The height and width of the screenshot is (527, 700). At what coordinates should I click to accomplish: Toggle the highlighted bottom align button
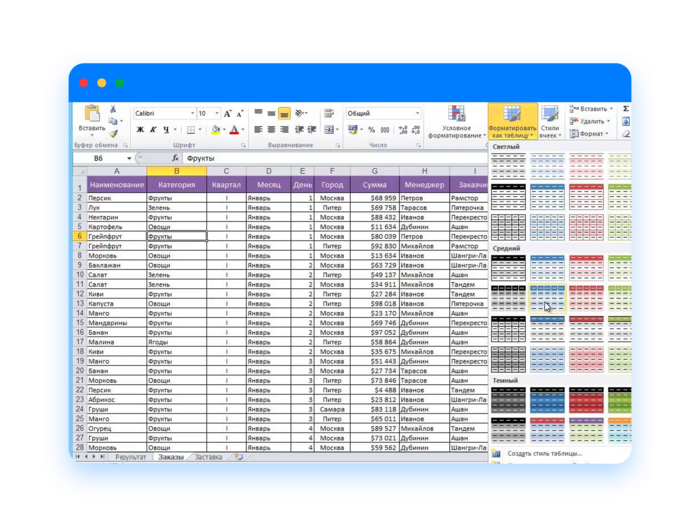pyautogui.click(x=284, y=113)
